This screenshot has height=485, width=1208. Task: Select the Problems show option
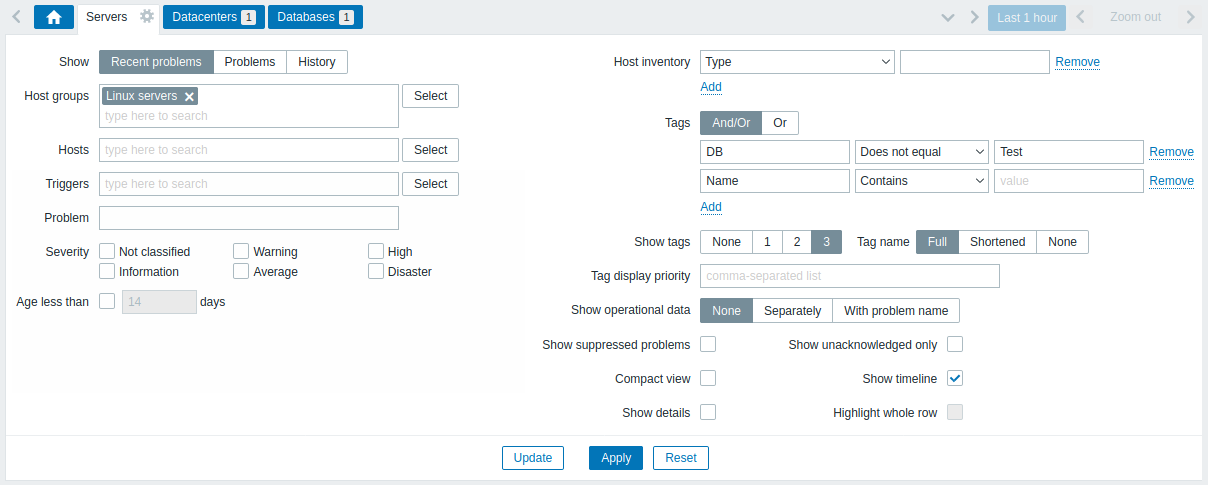250,62
